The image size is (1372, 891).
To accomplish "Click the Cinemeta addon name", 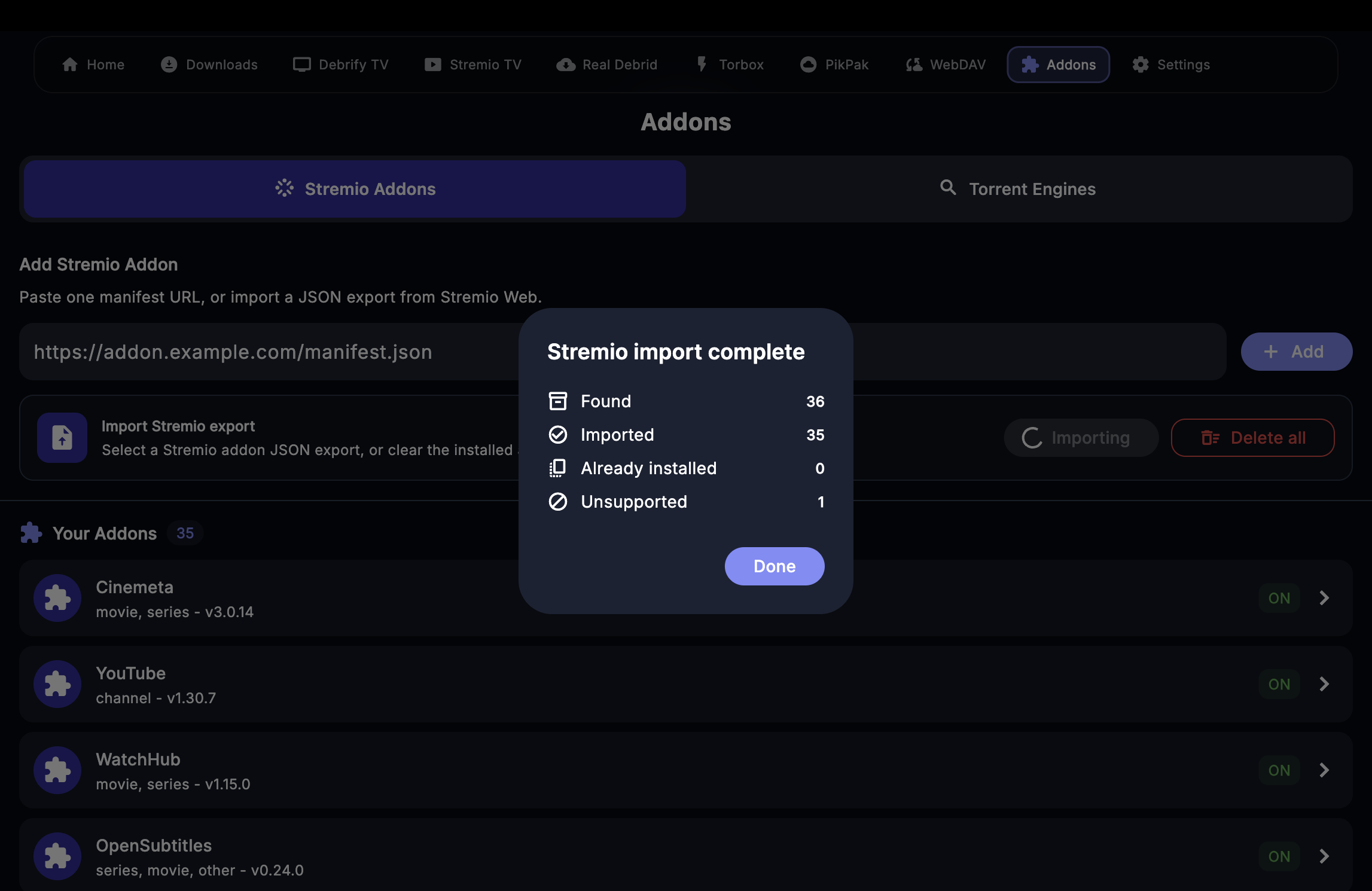I will tap(135, 587).
